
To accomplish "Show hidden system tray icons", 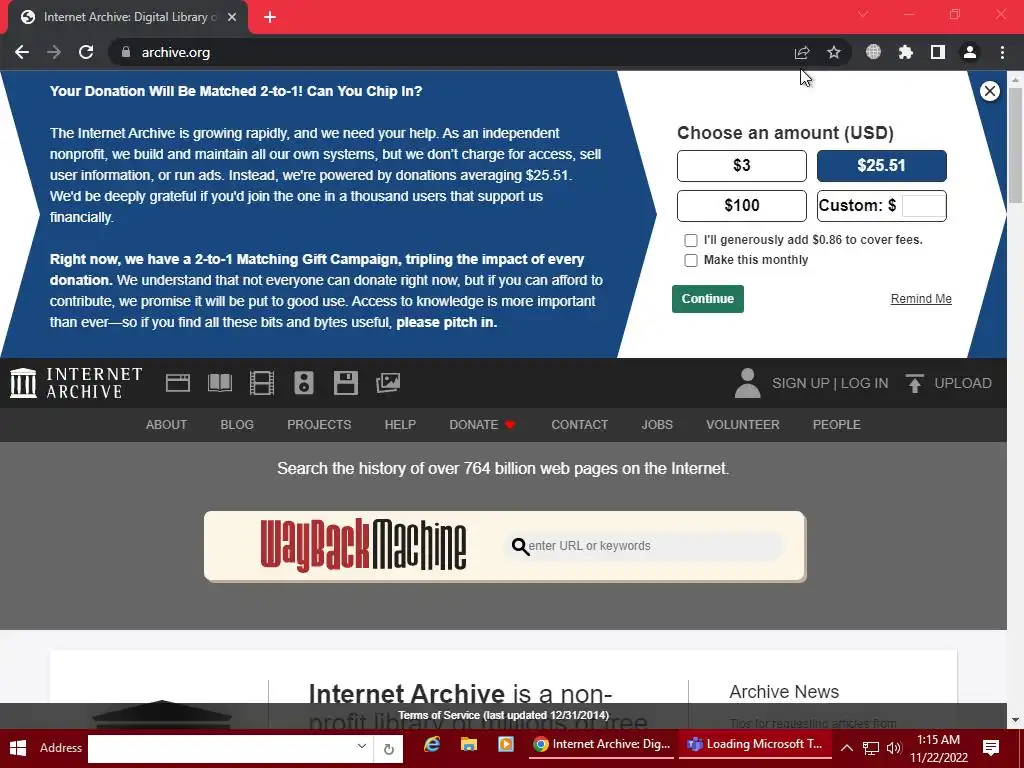I will (x=846, y=748).
